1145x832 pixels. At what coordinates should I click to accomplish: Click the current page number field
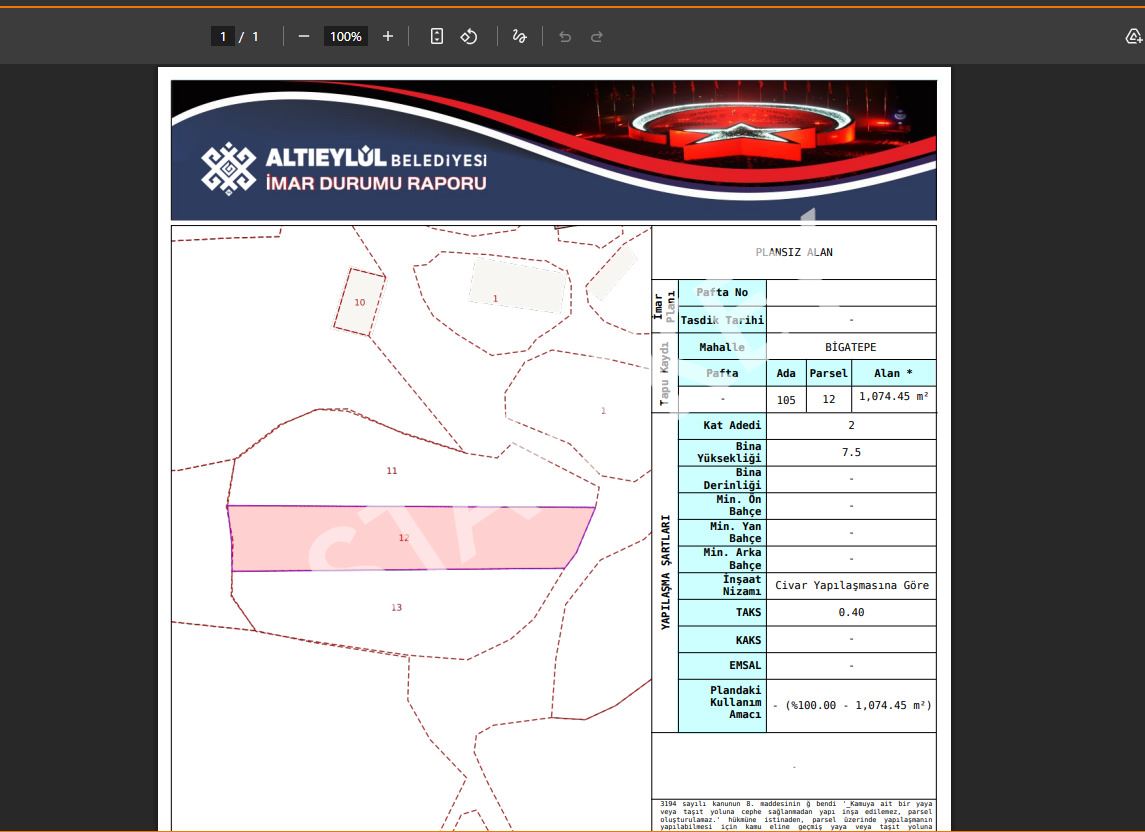(222, 36)
